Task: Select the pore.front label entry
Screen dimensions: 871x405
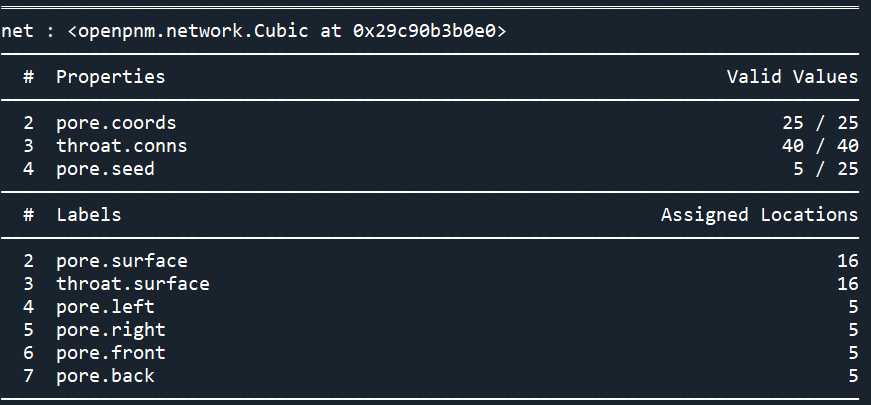Action: pyautogui.click(x=111, y=353)
